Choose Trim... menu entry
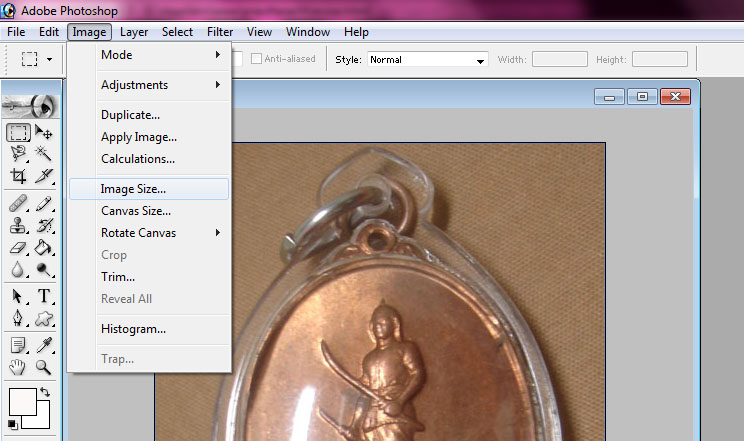The height and width of the screenshot is (441, 744). [149, 277]
